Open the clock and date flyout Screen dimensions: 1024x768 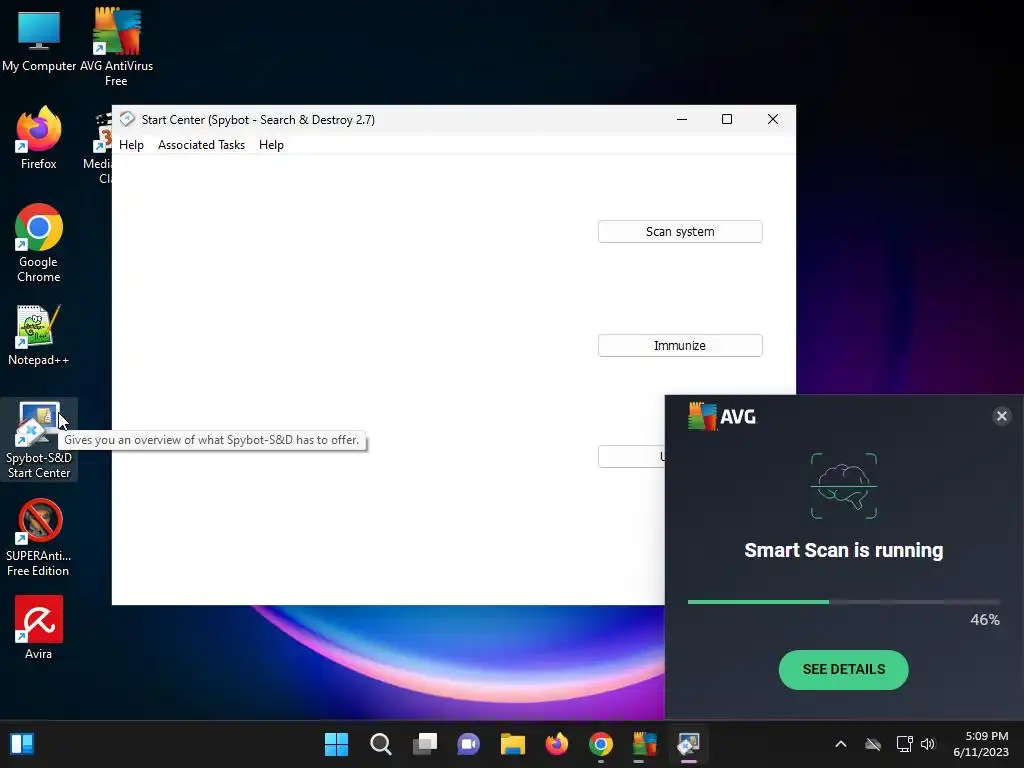981,744
